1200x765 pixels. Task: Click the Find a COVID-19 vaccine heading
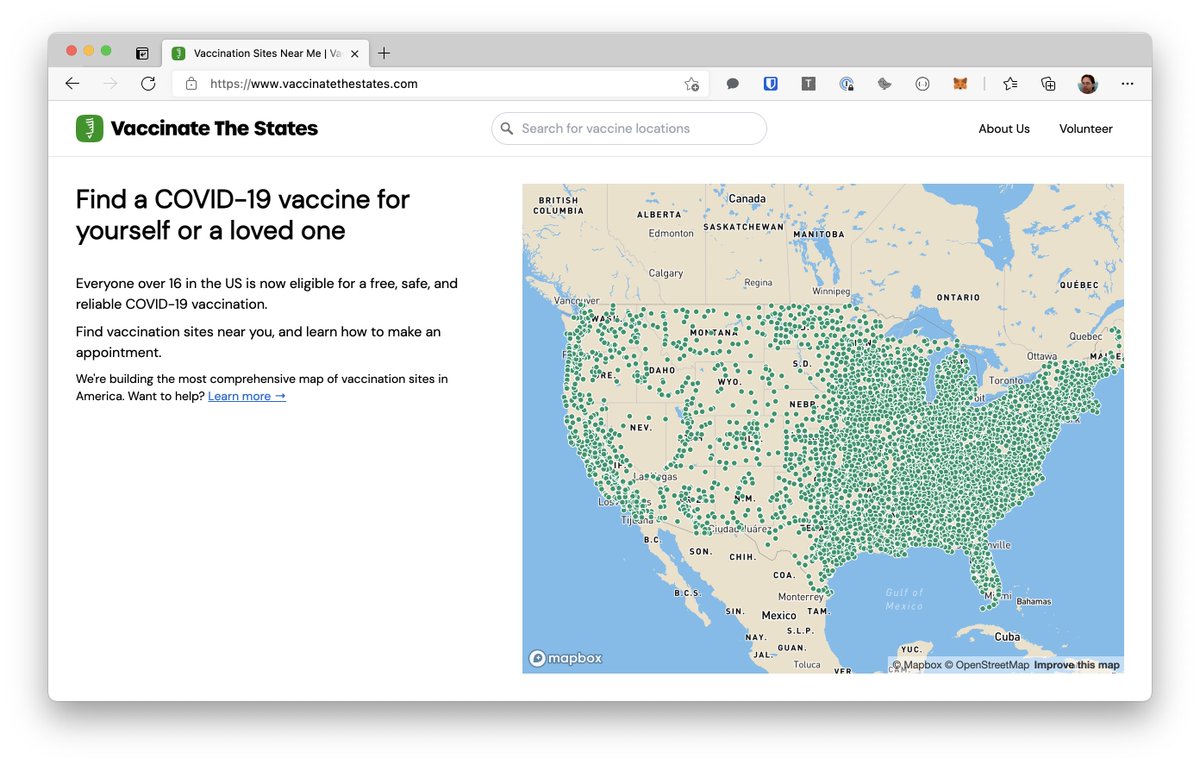point(243,214)
